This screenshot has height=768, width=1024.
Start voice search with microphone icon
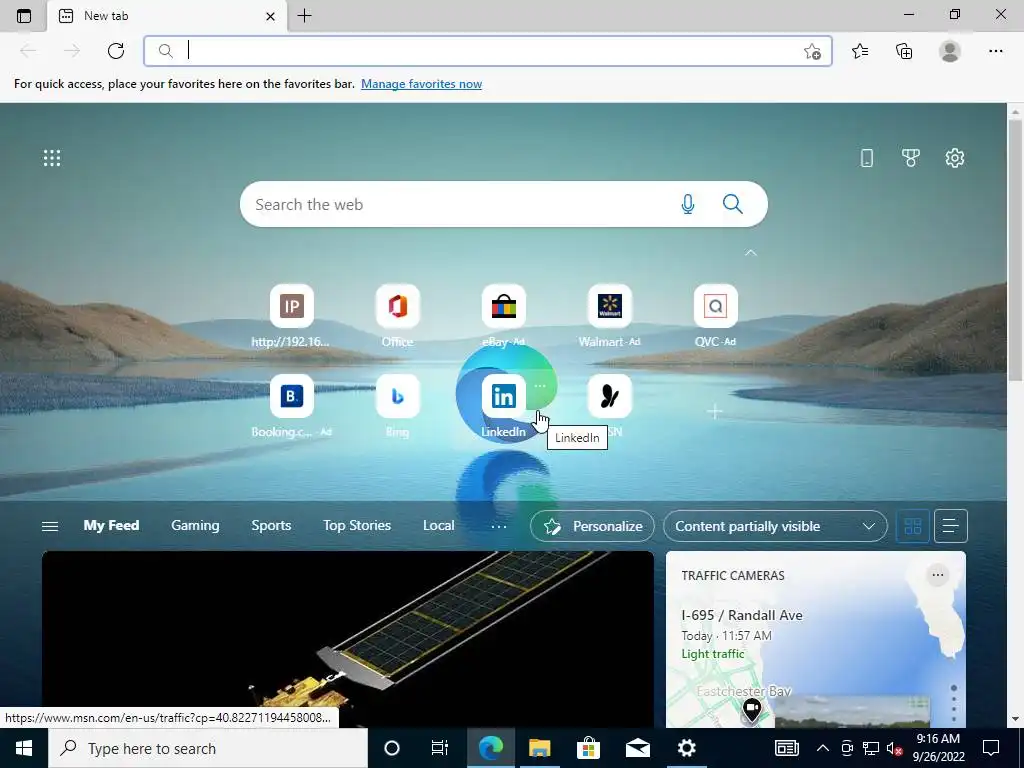coord(687,204)
